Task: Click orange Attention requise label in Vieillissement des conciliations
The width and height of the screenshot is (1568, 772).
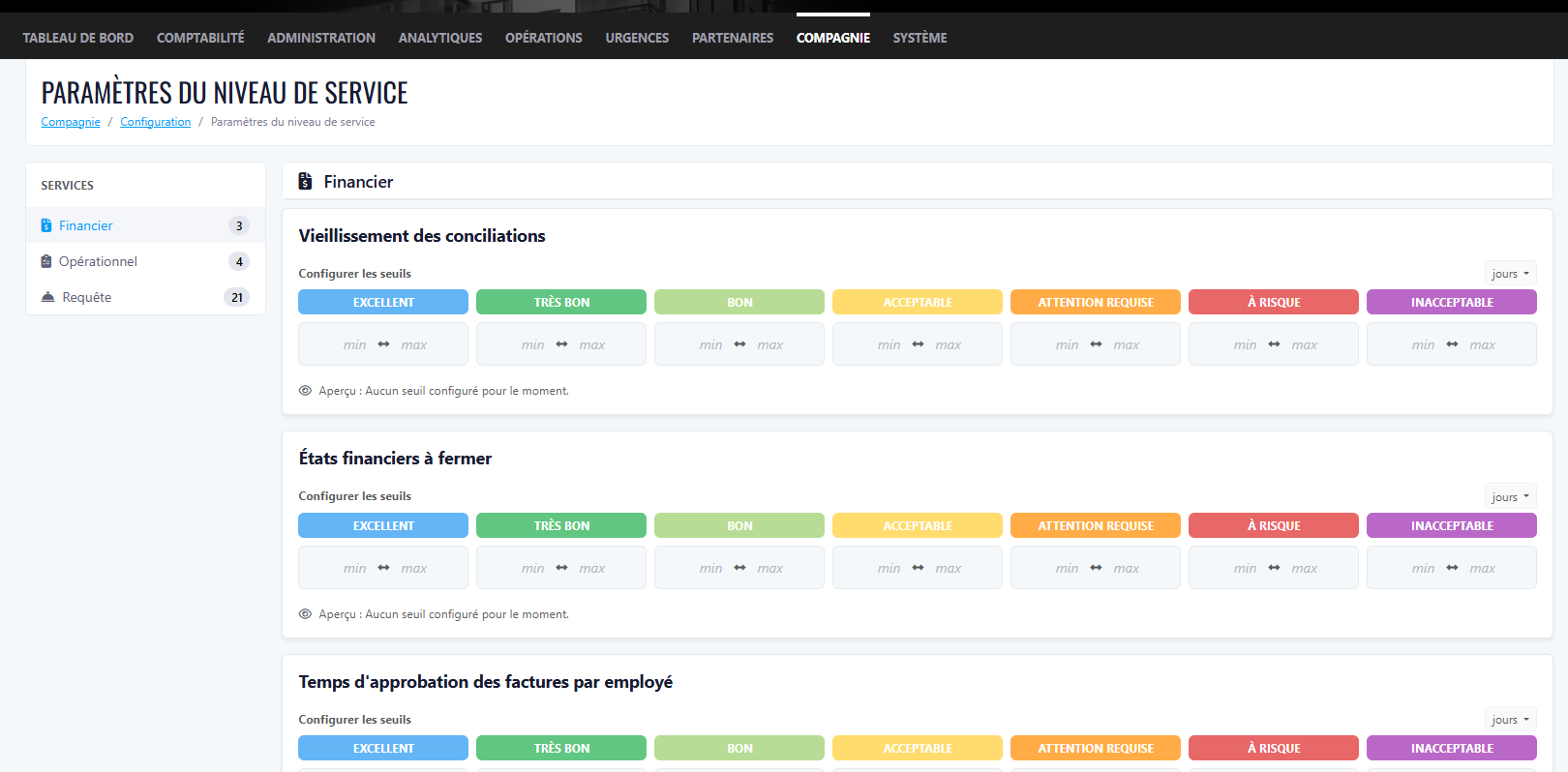Action: [x=1096, y=302]
